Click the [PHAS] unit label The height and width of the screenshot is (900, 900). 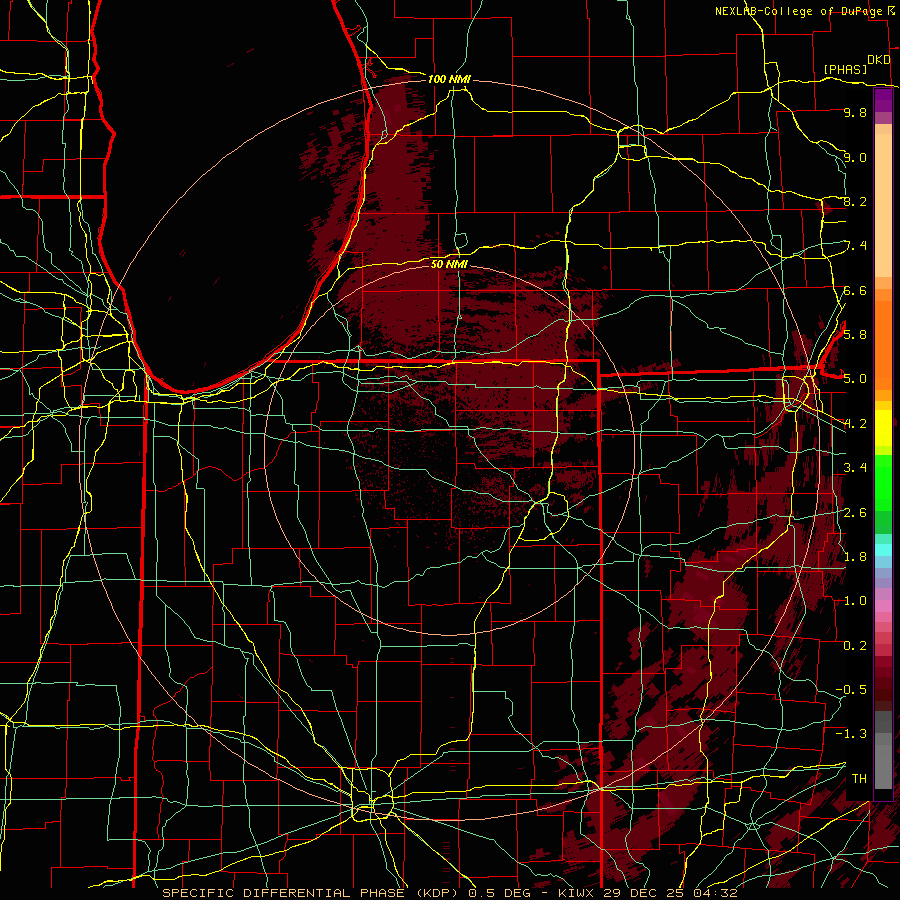[x=845, y=69]
